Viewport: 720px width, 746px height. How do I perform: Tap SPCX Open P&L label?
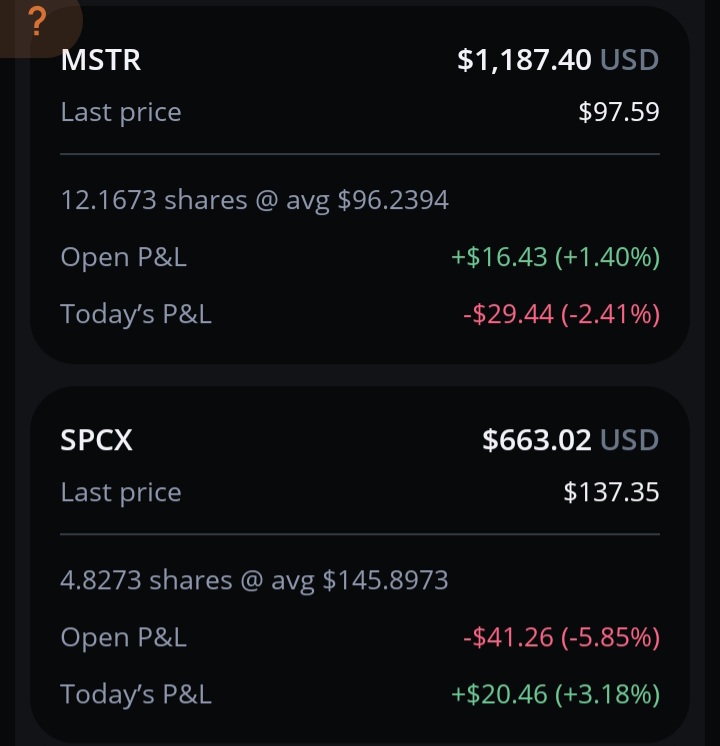pos(123,638)
